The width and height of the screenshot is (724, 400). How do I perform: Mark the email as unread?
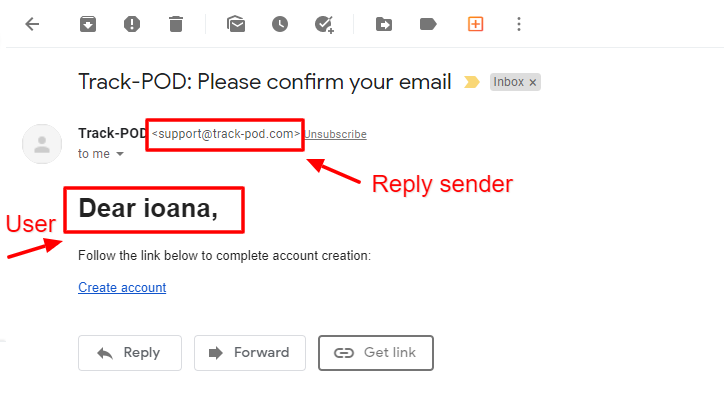[x=236, y=24]
